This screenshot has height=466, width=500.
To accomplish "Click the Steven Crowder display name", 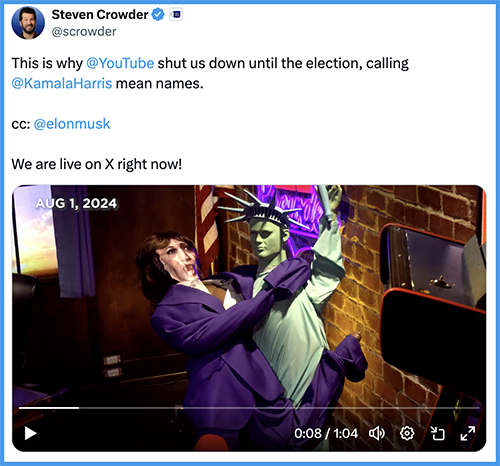I will tap(100, 15).
